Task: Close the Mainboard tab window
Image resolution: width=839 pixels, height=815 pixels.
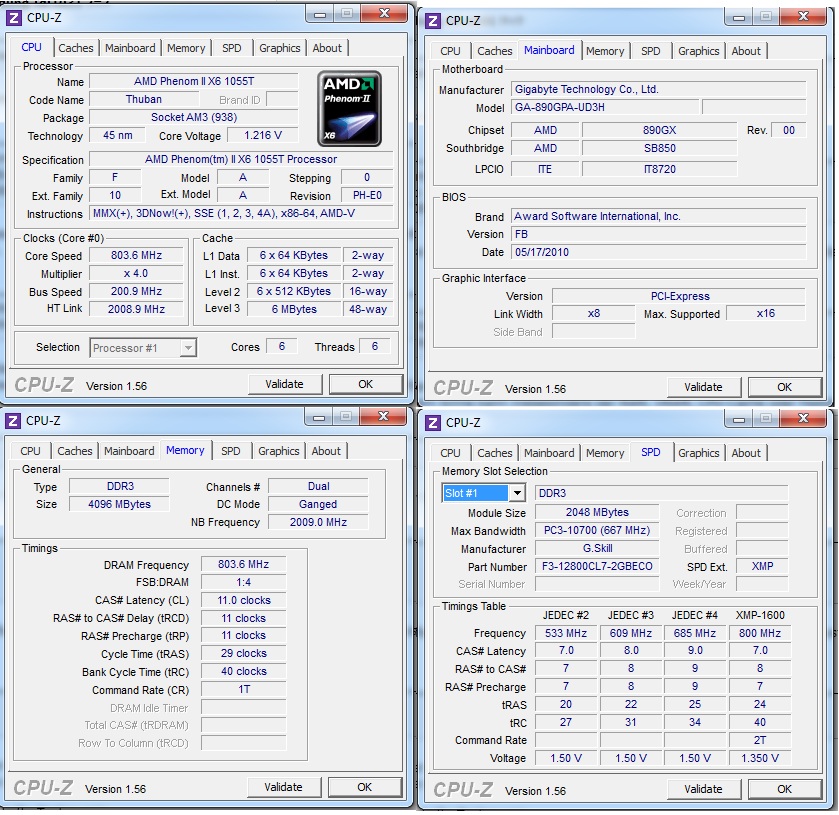Action: pos(803,17)
